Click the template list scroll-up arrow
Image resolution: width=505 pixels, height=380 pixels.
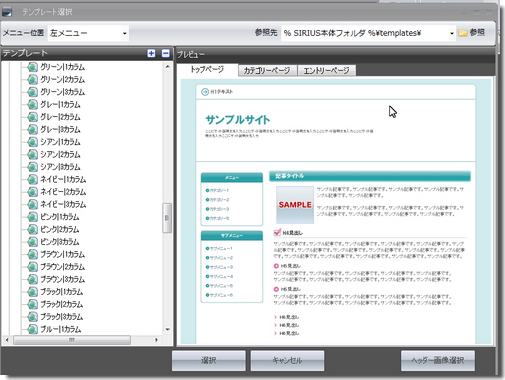[x=167, y=67]
